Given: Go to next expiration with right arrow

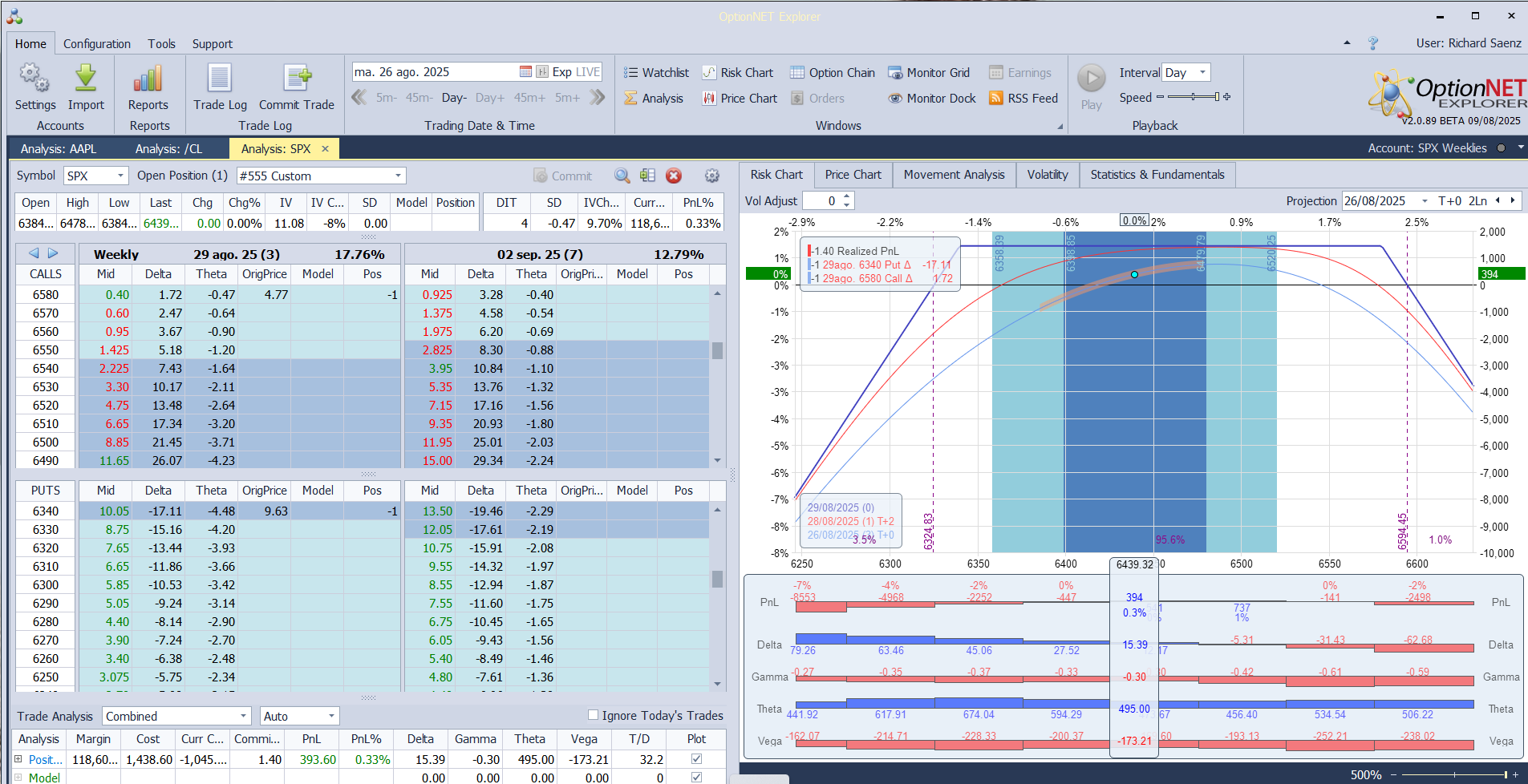Looking at the screenshot, I should (x=53, y=253).
